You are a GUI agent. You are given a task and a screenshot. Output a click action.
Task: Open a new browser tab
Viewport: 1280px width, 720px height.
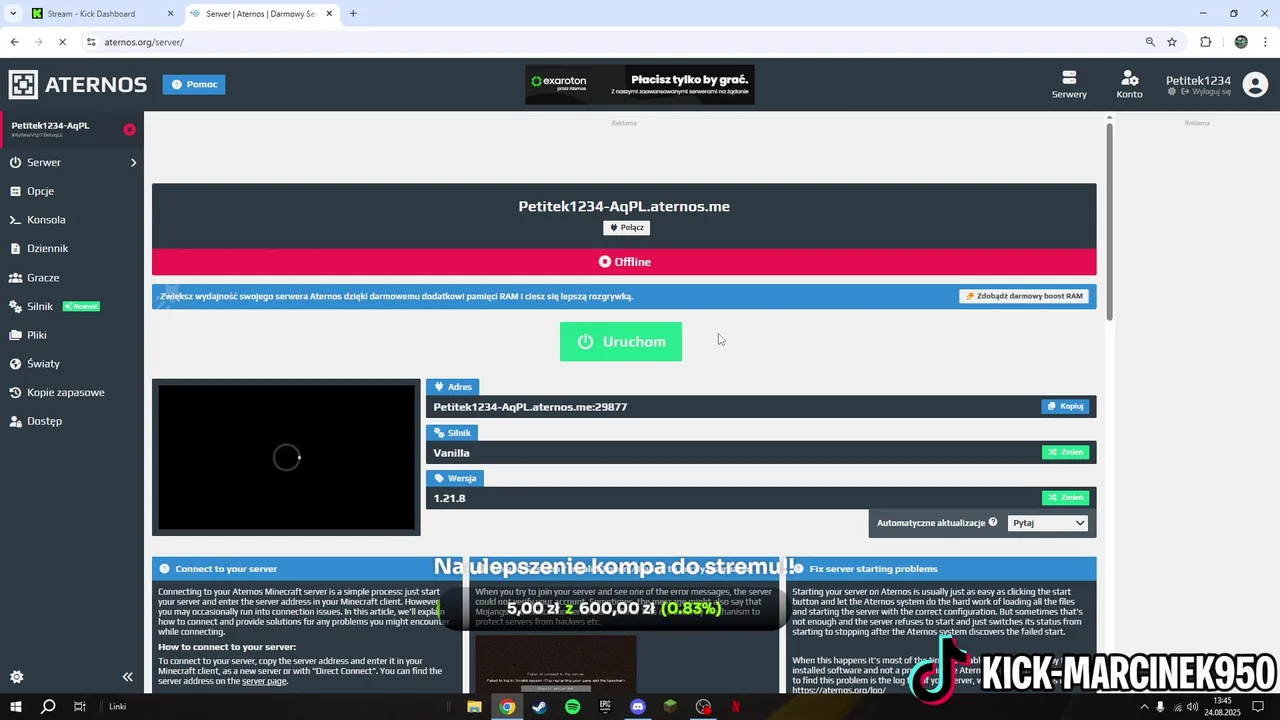coord(353,13)
